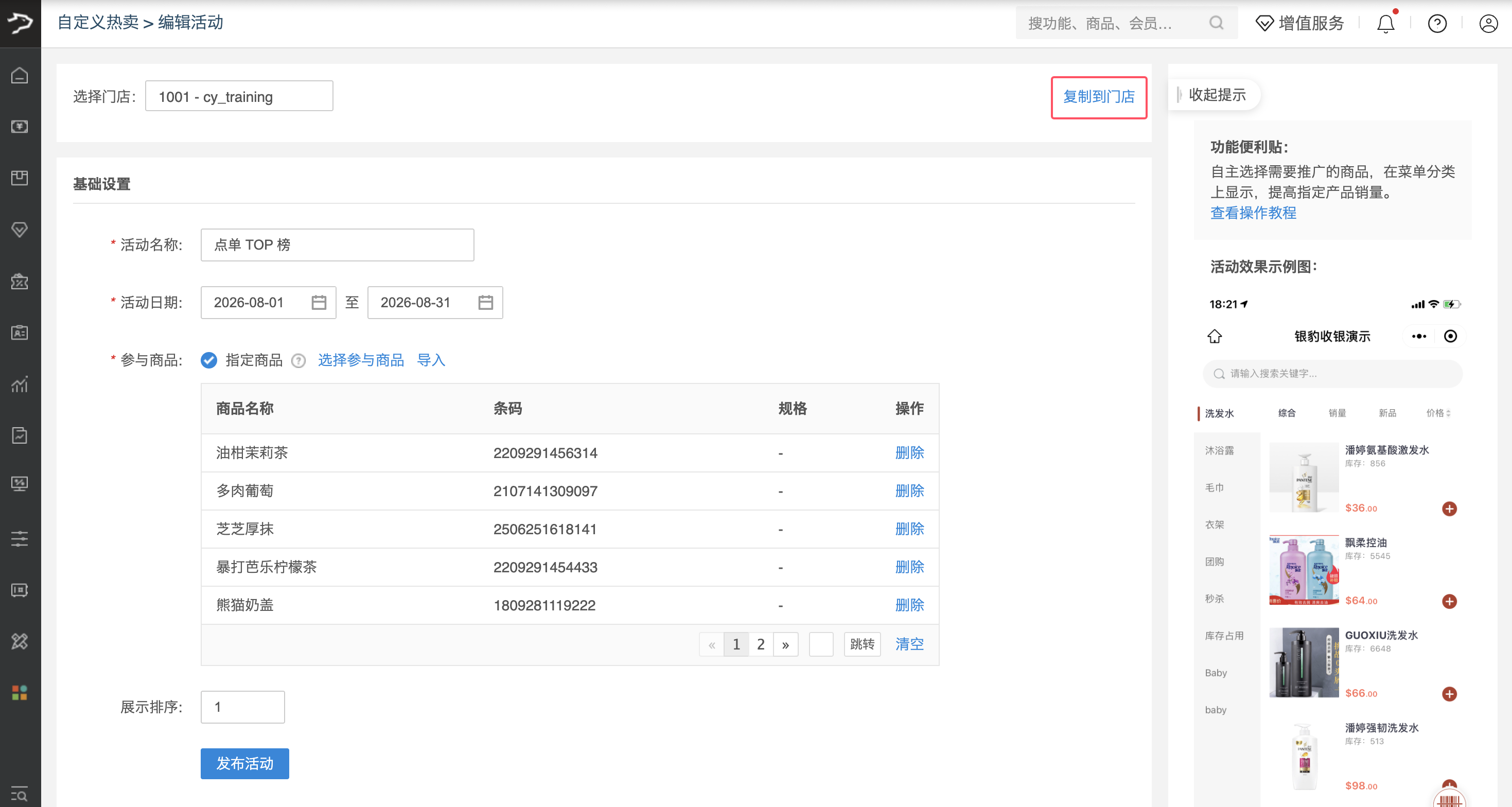Open the percent coupon marketing icon
Screen dimensions: 1512x807
point(20,281)
